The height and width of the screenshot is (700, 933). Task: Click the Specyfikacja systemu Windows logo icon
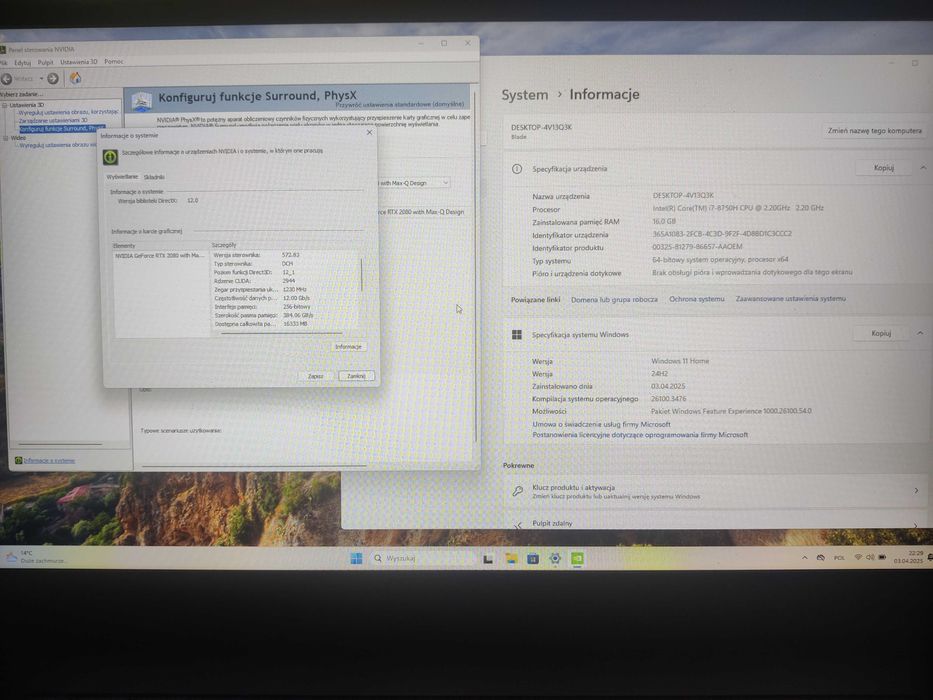[516, 335]
